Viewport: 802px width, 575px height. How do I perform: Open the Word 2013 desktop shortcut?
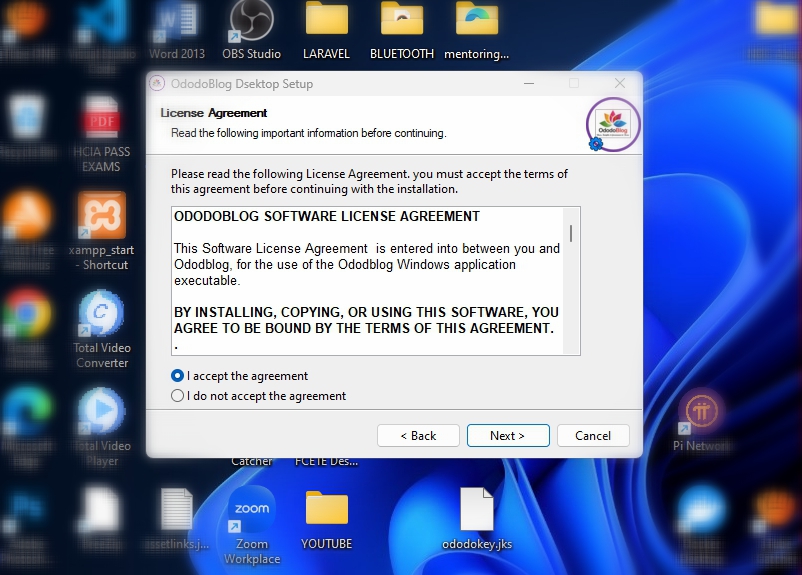[176, 26]
